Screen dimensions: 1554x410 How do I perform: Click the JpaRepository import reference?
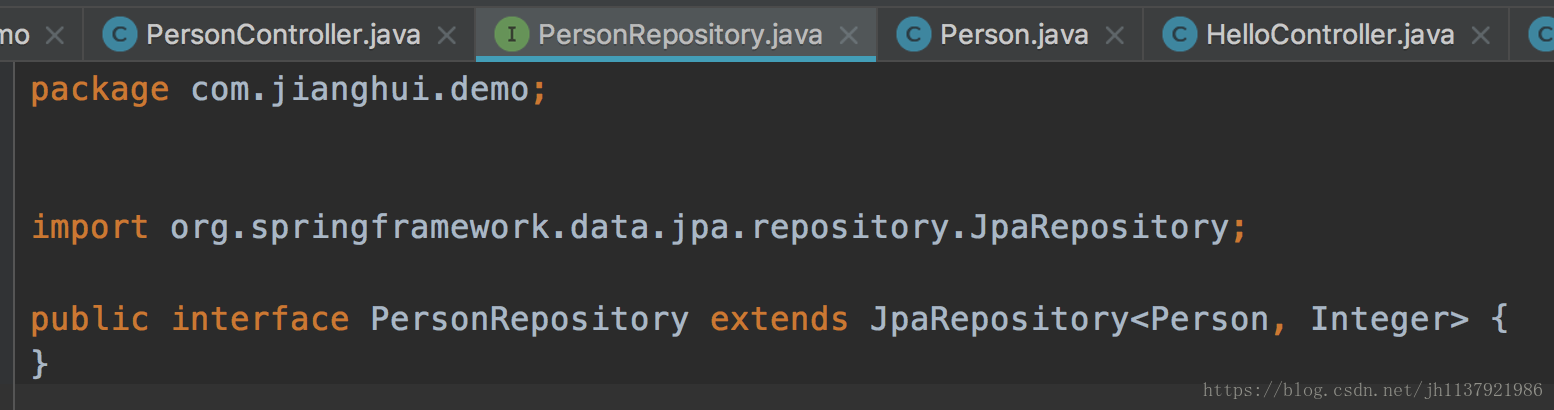click(1100, 228)
